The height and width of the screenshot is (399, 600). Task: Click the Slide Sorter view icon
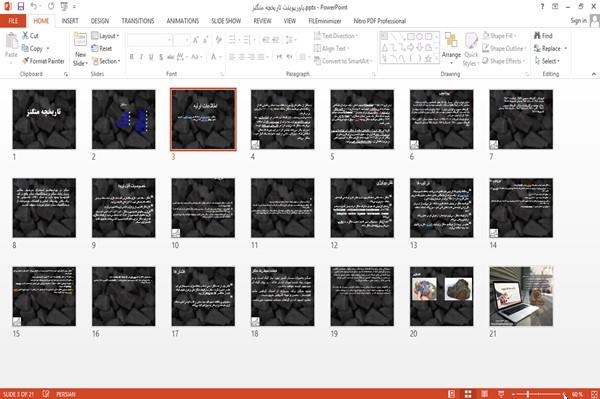pos(468,394)
